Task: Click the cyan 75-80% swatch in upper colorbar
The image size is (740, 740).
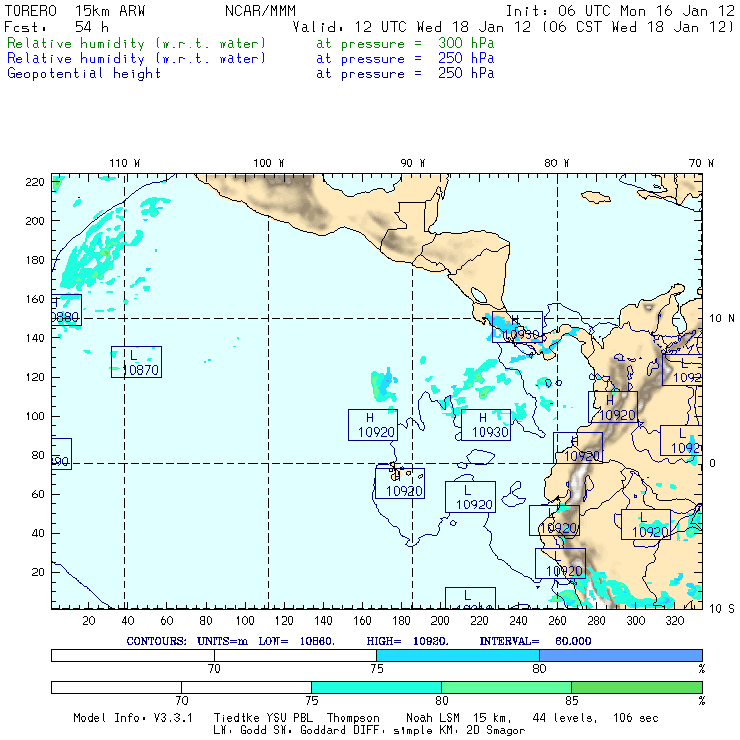Action: click(458, 655)
